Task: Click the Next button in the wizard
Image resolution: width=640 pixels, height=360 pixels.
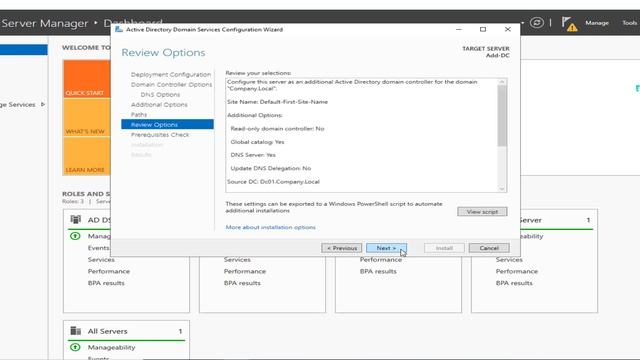Action: point(386,248)
